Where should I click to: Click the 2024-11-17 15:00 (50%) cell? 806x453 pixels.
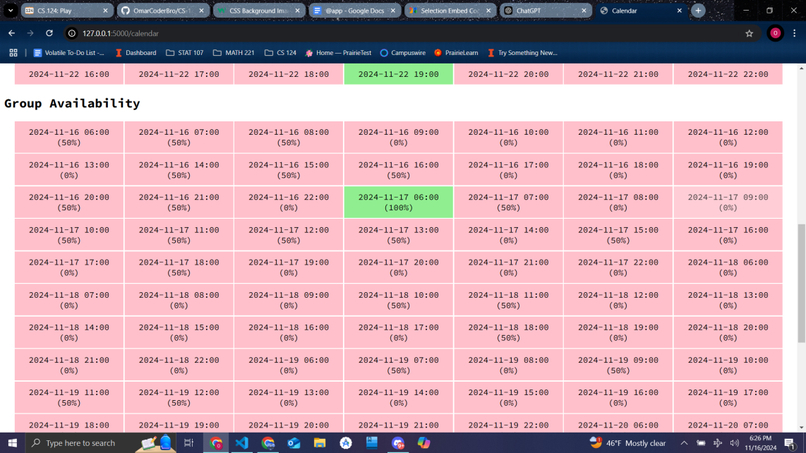tap(618, 235)
